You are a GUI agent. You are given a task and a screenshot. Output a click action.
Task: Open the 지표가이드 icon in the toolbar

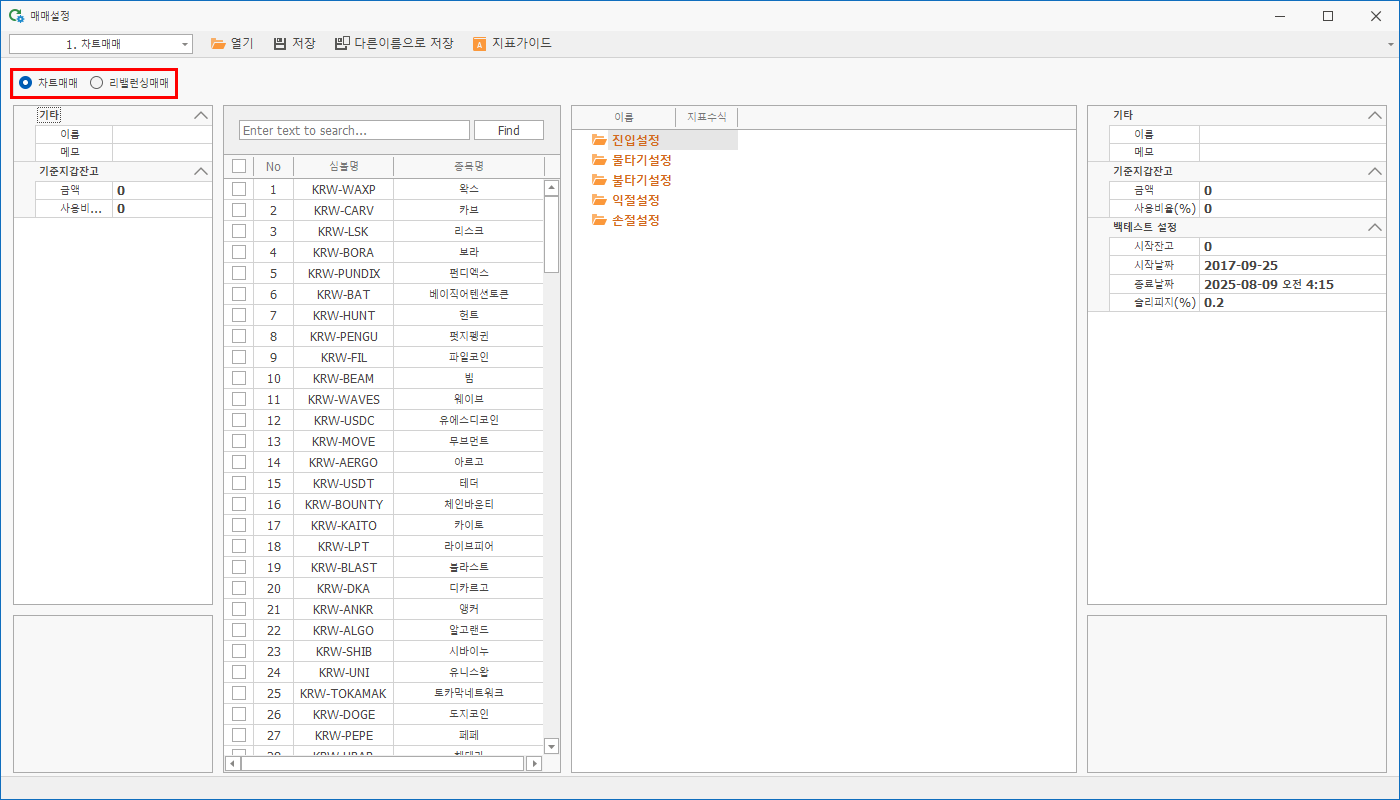click(x=479, y=43)
